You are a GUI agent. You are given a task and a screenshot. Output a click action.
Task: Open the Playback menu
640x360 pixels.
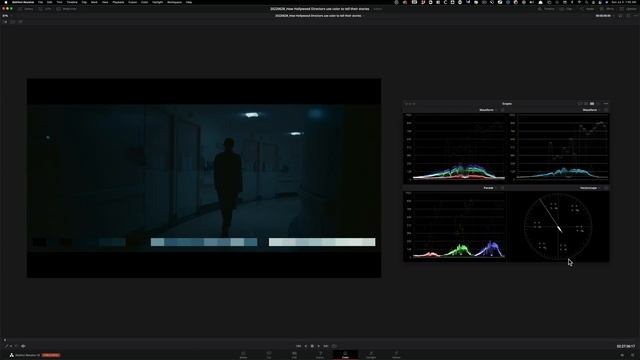(x=118, y=2)
